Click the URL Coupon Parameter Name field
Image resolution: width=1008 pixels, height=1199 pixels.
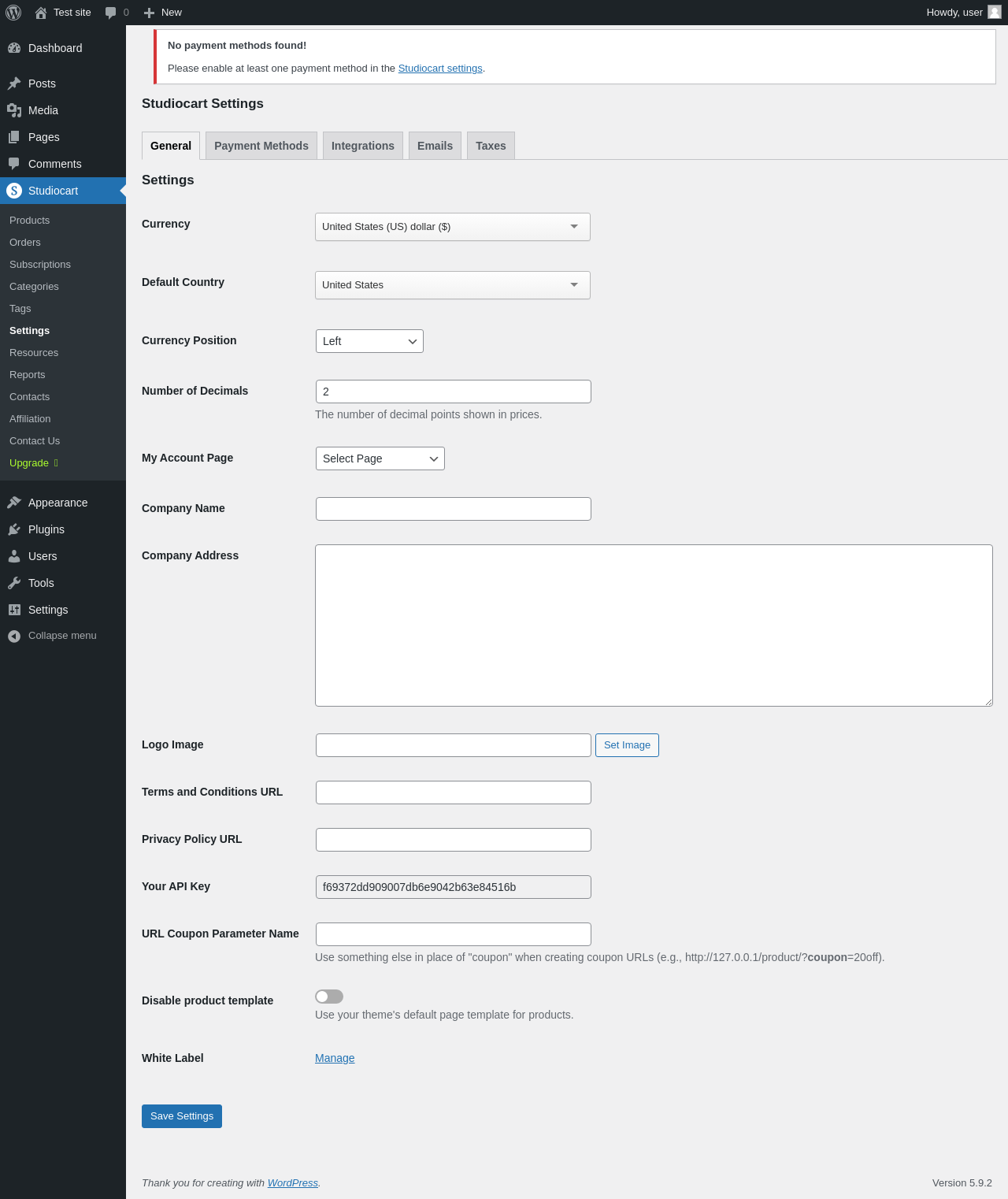[454, 934]
